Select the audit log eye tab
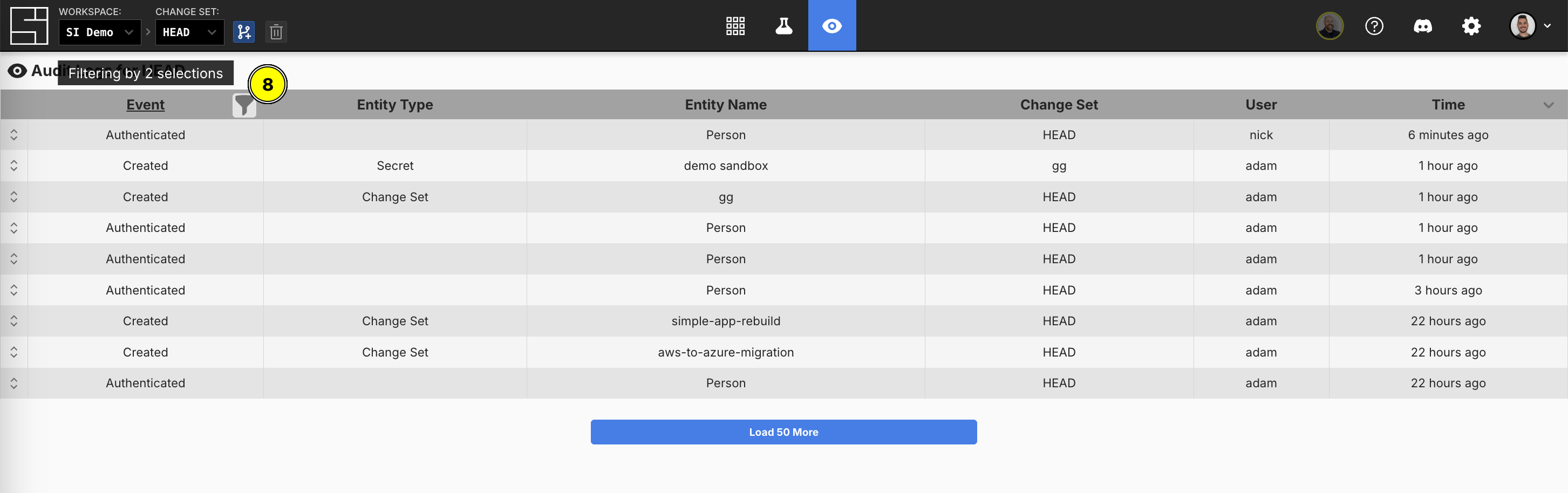The width and height of the screenshot is (1568, 493). tap(831, 25)
